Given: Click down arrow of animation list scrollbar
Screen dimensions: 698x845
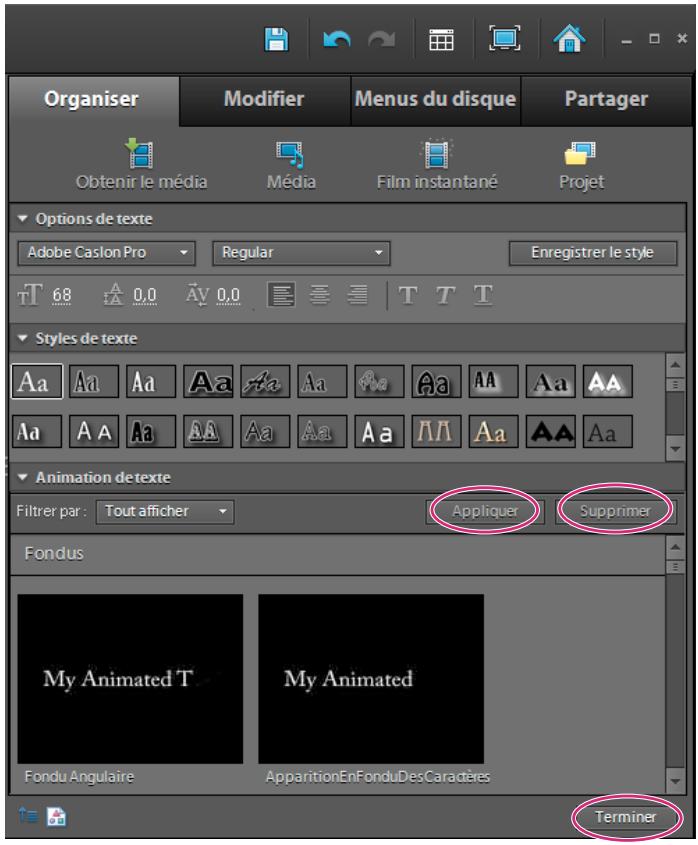Looking at the screenshot, I should [675, 781].
